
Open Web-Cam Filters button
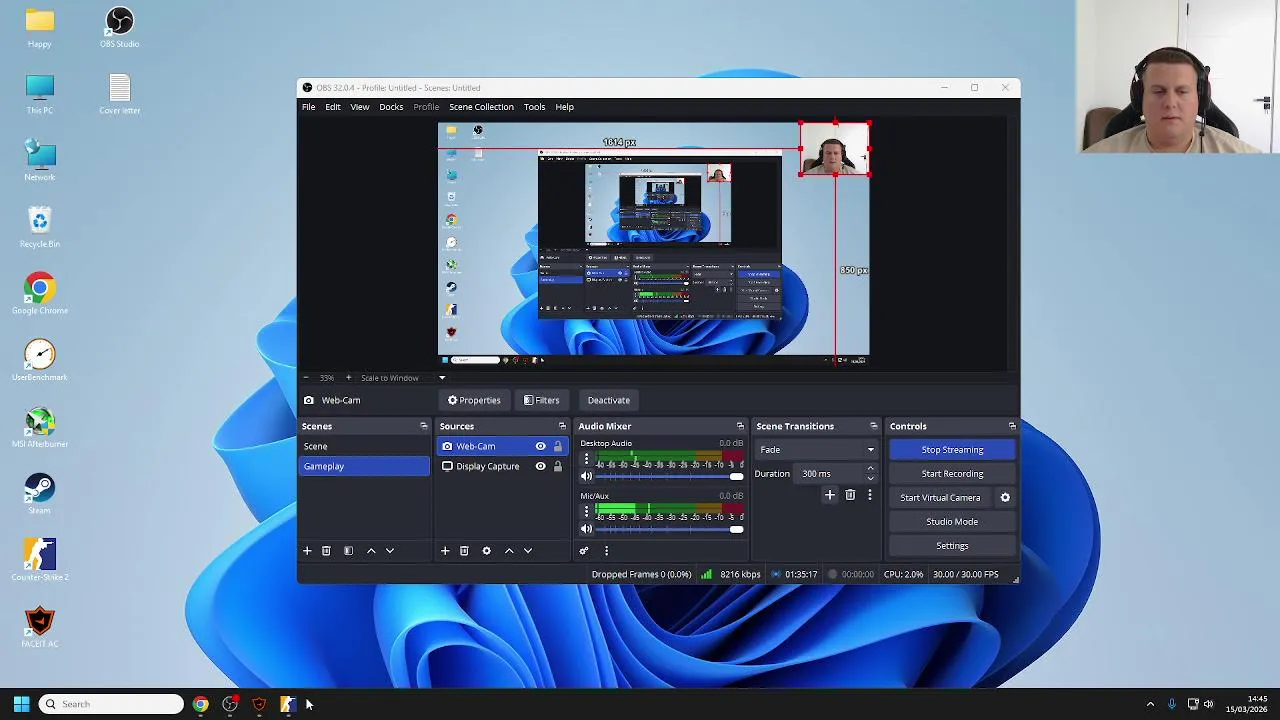coord(541,400)
